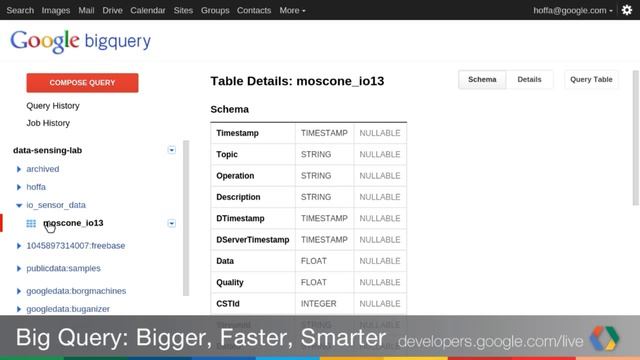Image resolution: width=640 pixels, height=360 pixels.
Task: Expand publicdata:samples dataset arrow
Action: coord(19,268)
